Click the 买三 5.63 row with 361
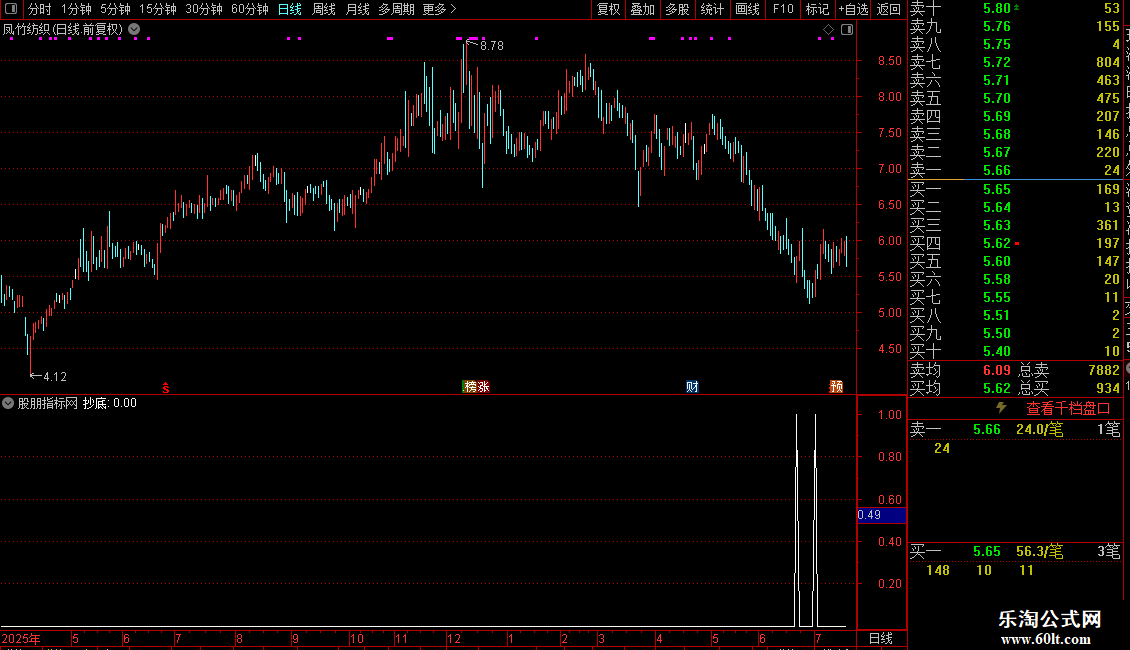This screenshot has height=650, width=1130. [1015, 225]
